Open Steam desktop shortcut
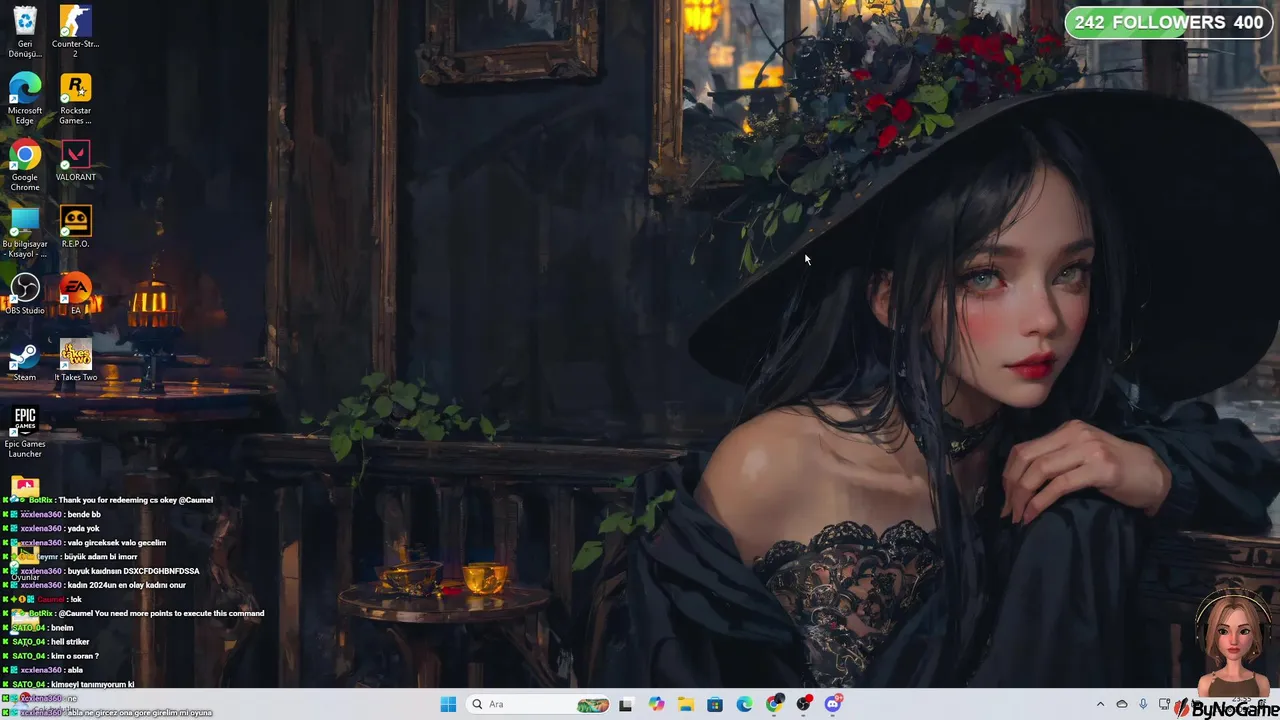The width and height of the screenshot is (1280, 720). coord(25,361)
